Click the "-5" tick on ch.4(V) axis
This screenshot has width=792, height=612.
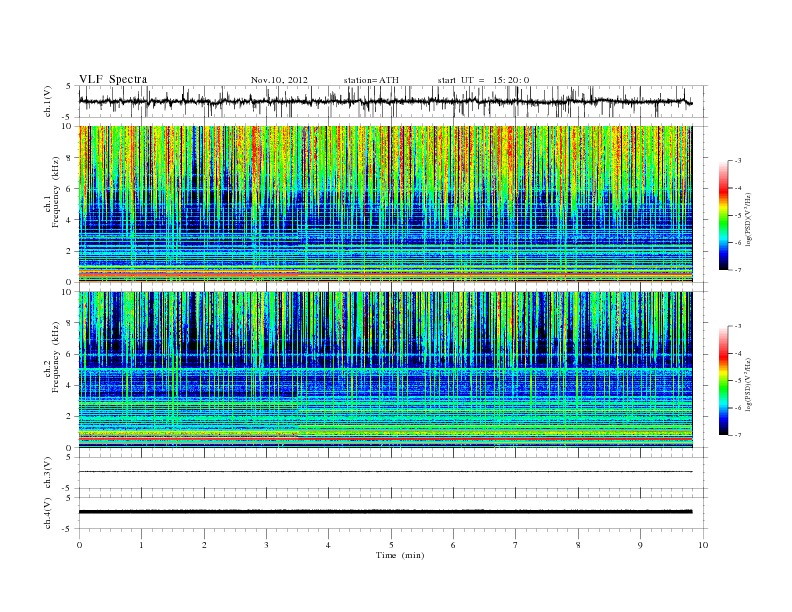tap(68, 529)
